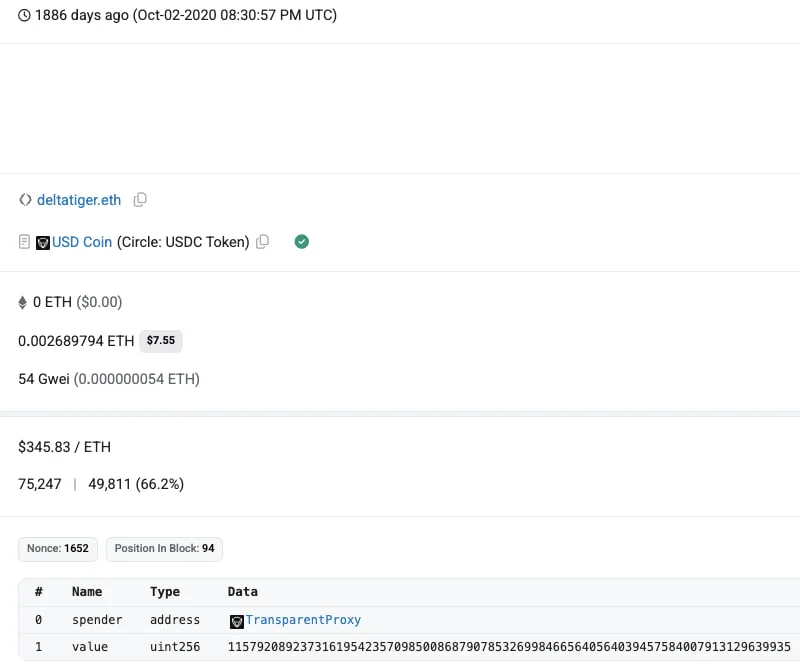Open the USD Coin token link
The height and width of the screenshot is (664, 800).
[82, 242]
